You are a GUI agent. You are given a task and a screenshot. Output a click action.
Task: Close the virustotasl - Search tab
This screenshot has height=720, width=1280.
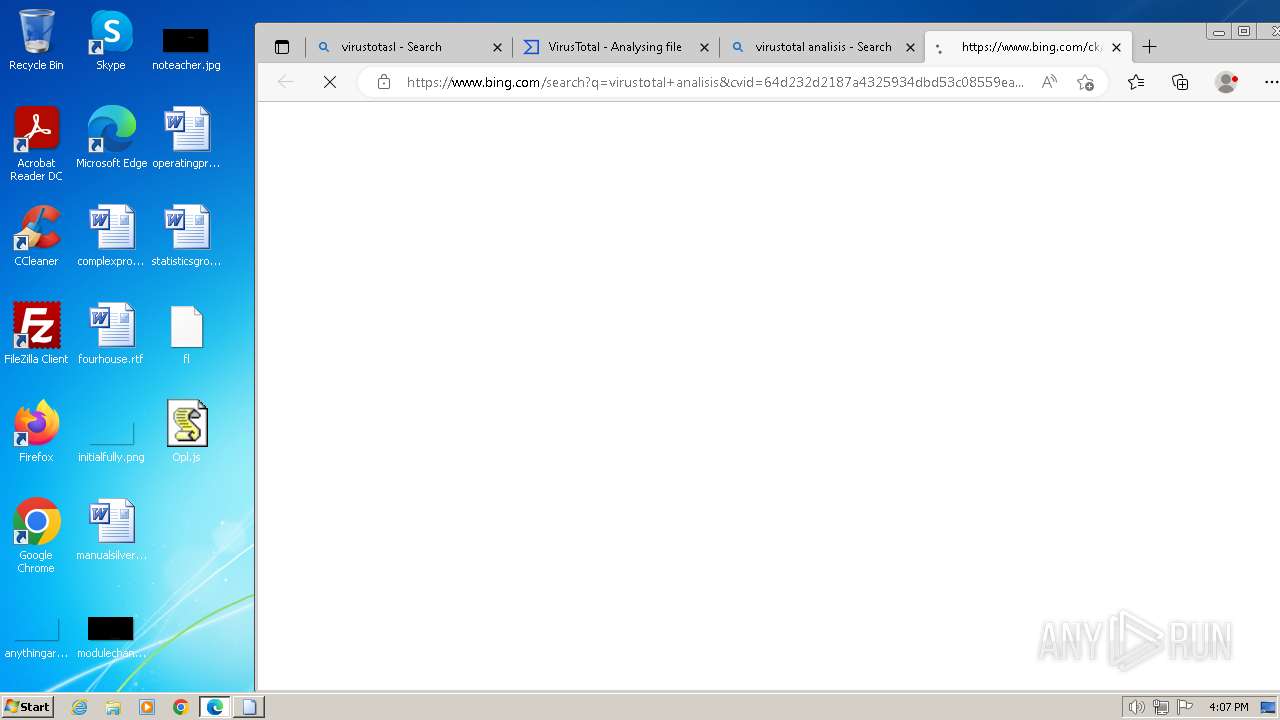[x=497, y=47]
